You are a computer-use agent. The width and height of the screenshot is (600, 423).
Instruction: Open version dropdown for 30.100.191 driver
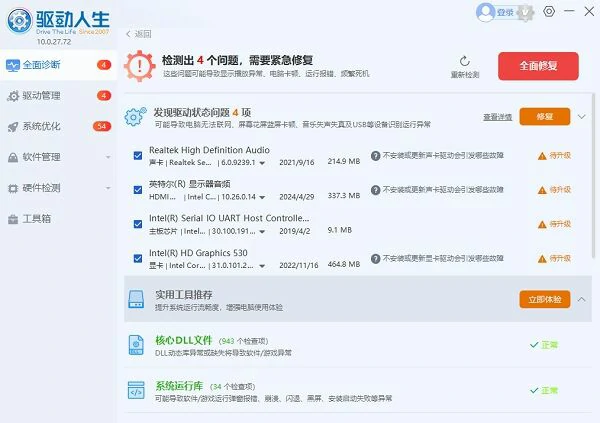(262, 232)
